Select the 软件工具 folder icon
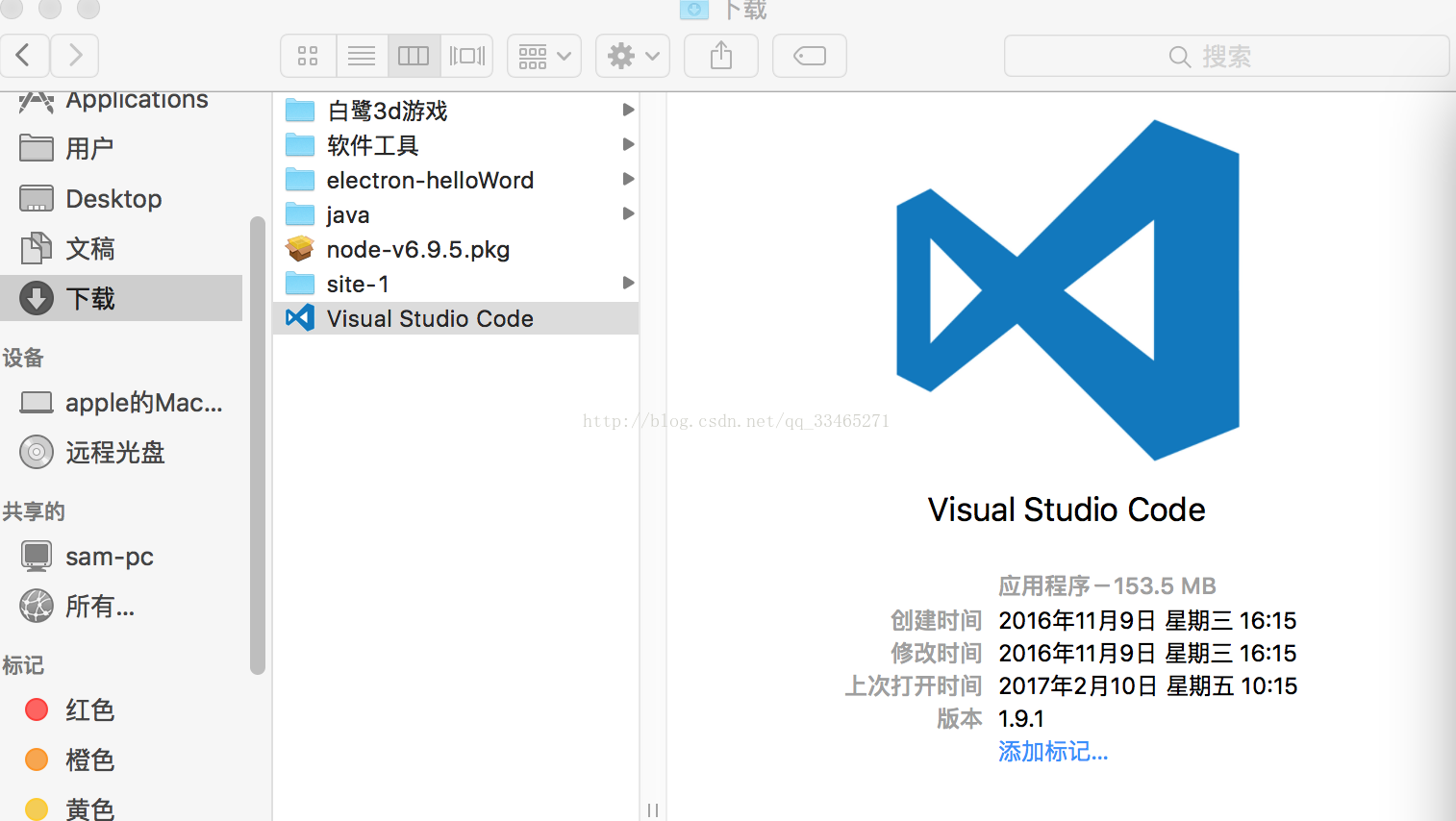The height and width of the screenshot is (821, 1456). point(300,145)
